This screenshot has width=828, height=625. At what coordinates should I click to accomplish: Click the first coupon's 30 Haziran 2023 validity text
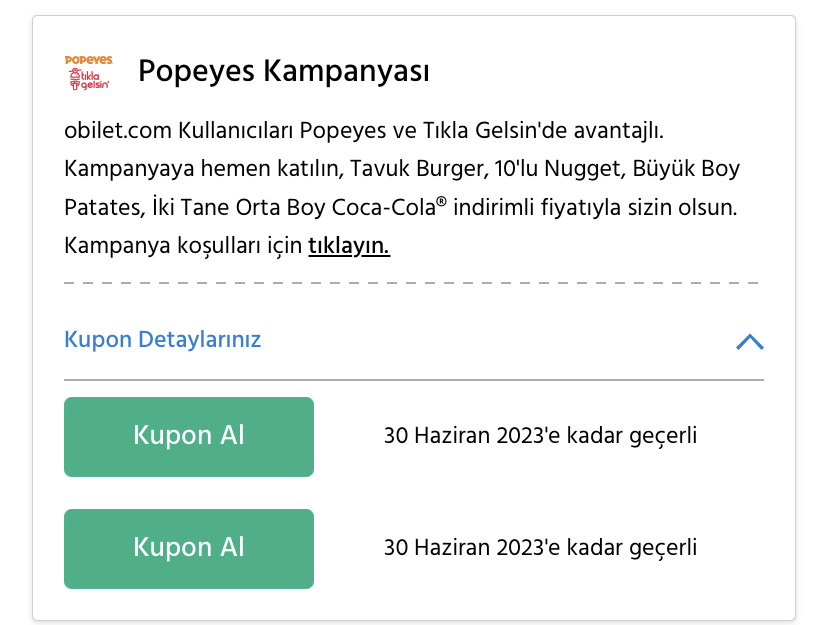(540, 437)
